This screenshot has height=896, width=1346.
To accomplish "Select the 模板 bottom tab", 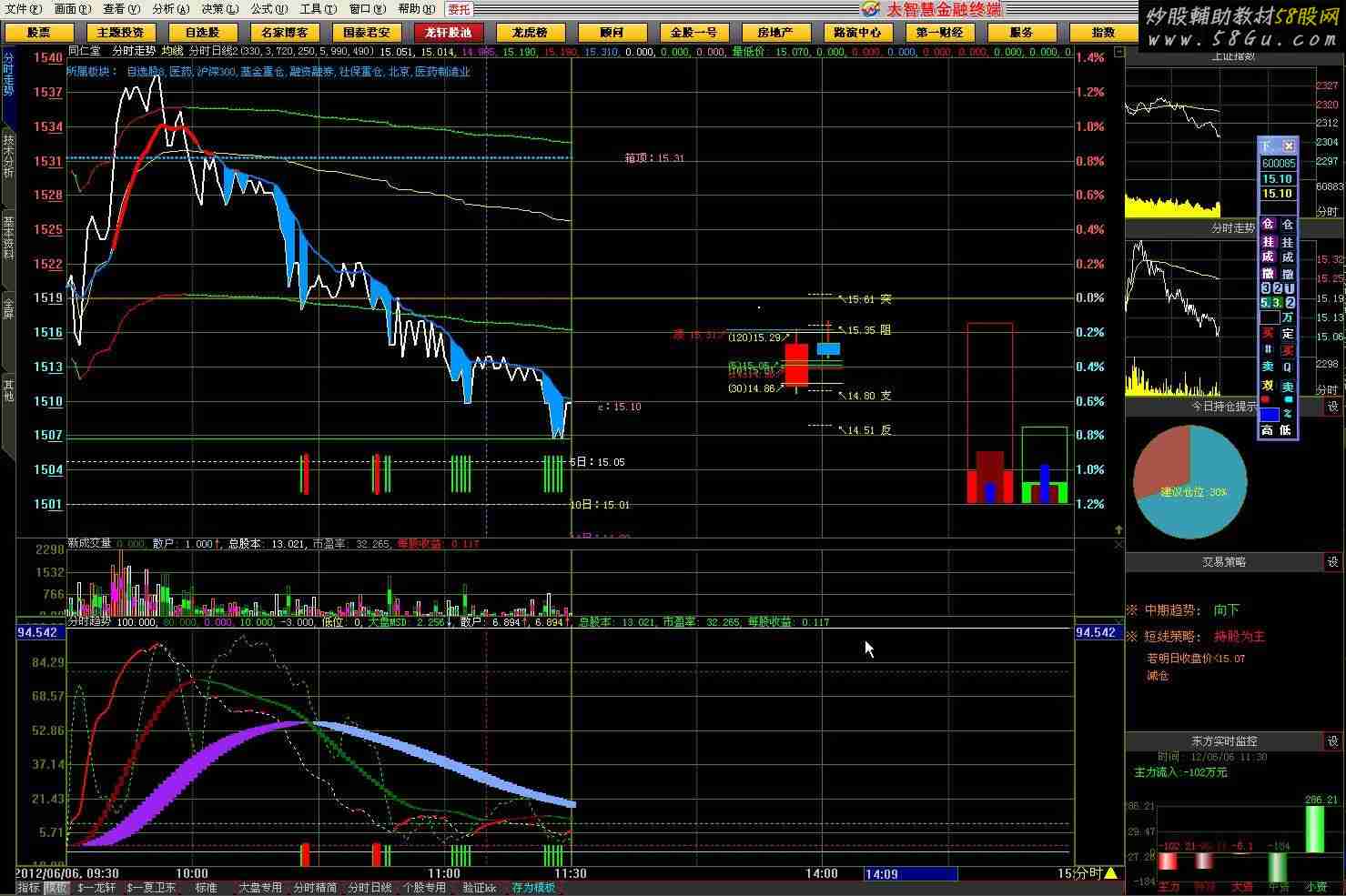I will 56,887.
